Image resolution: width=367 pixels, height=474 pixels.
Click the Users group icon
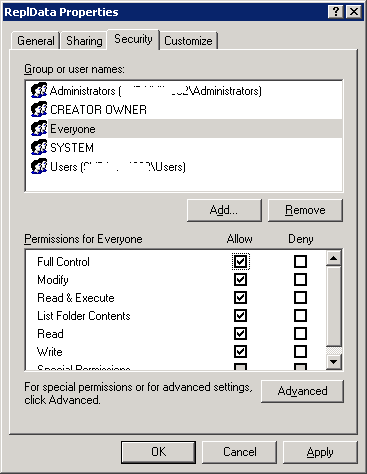[x=39, y=167]
